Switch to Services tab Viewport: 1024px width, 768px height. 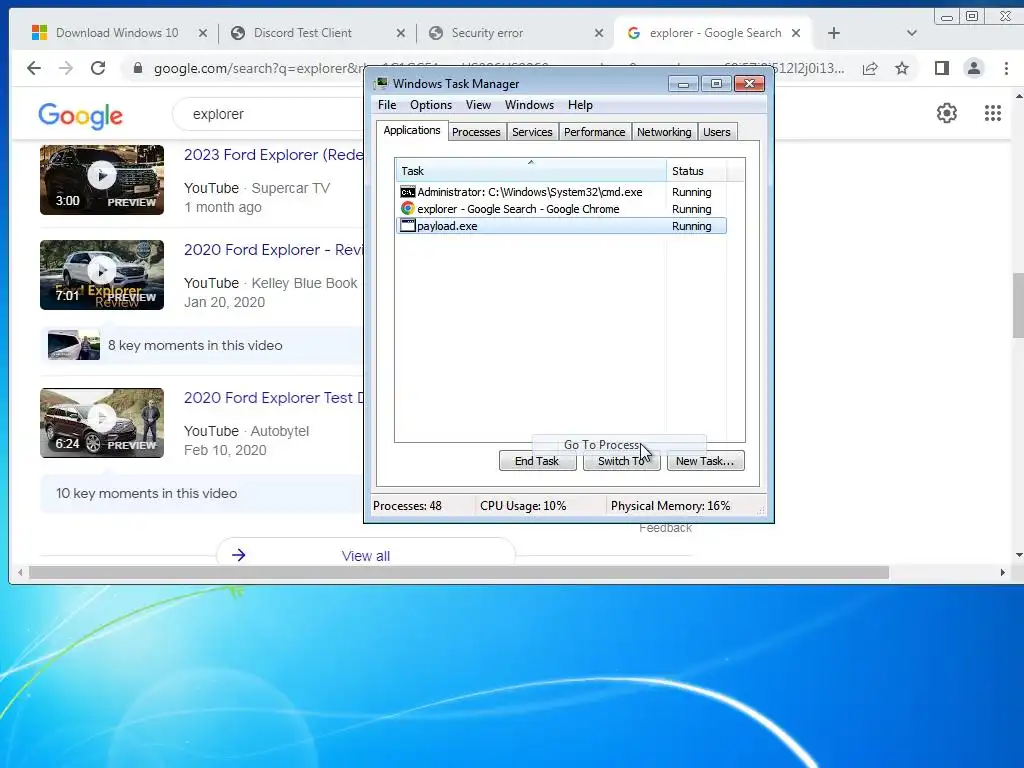pos(532,132)
